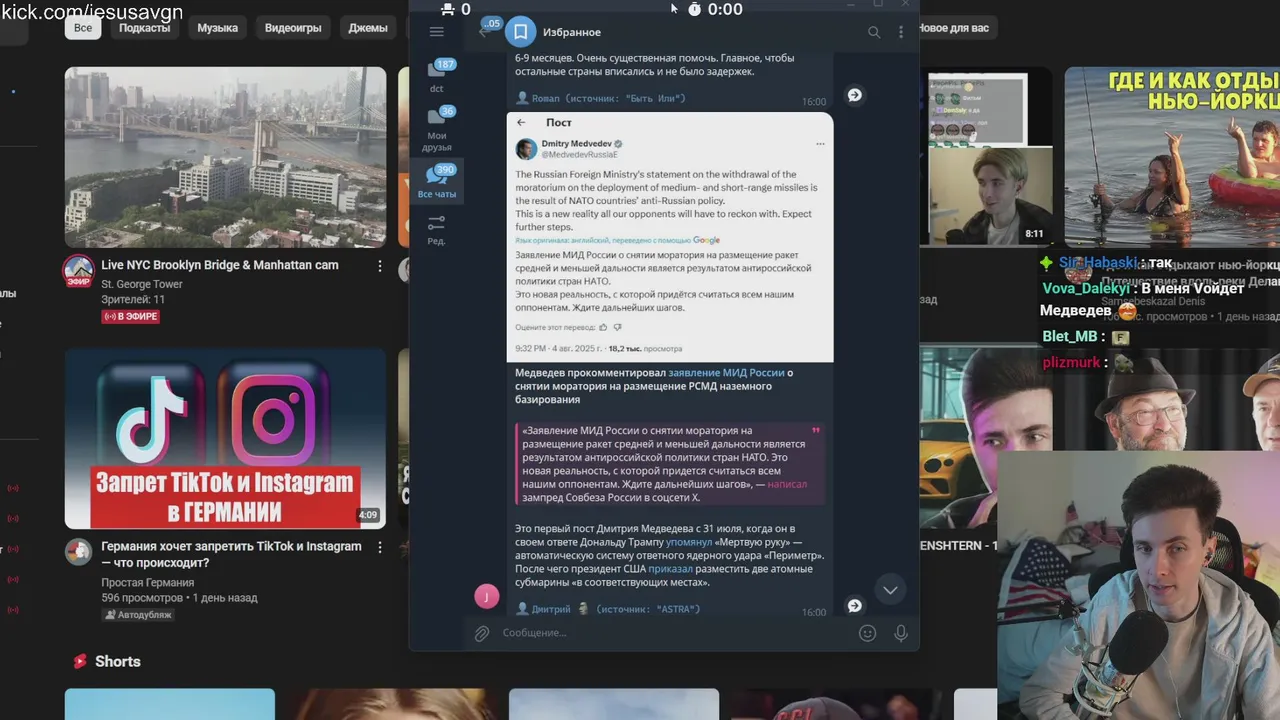Open Простая Германия channel name link

coord(148,582)
